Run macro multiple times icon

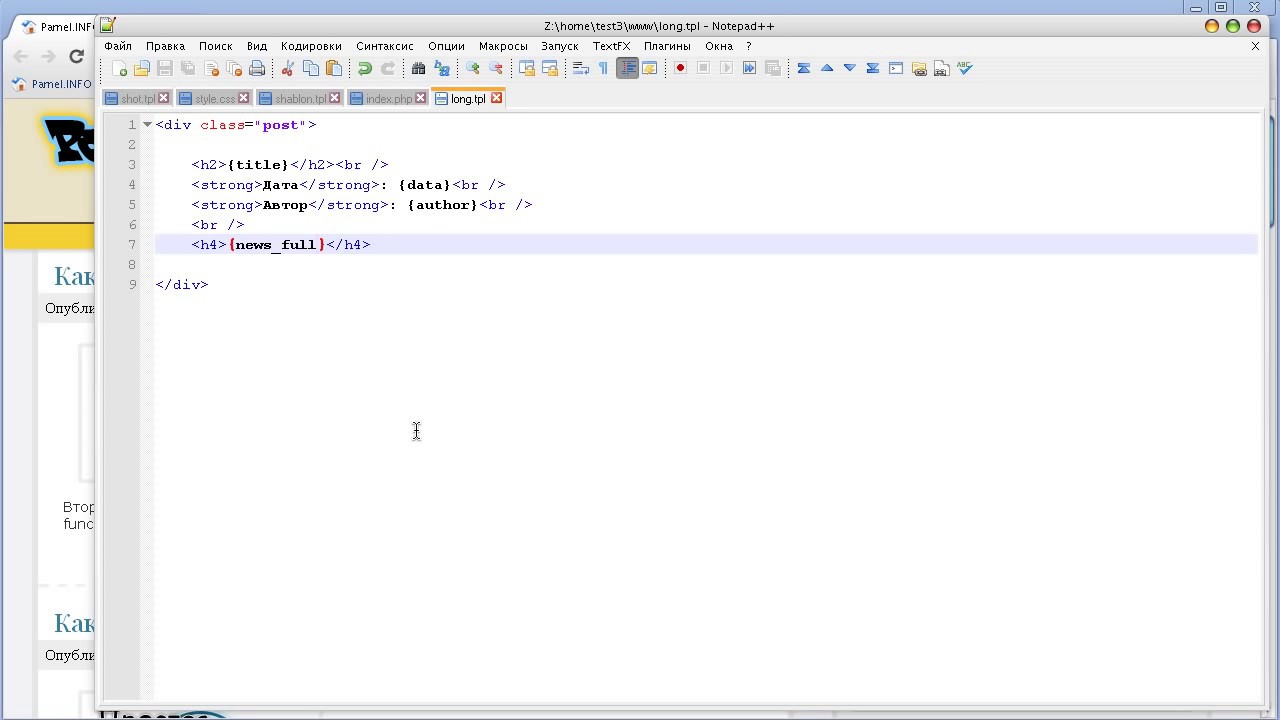[x=749, y=68]
